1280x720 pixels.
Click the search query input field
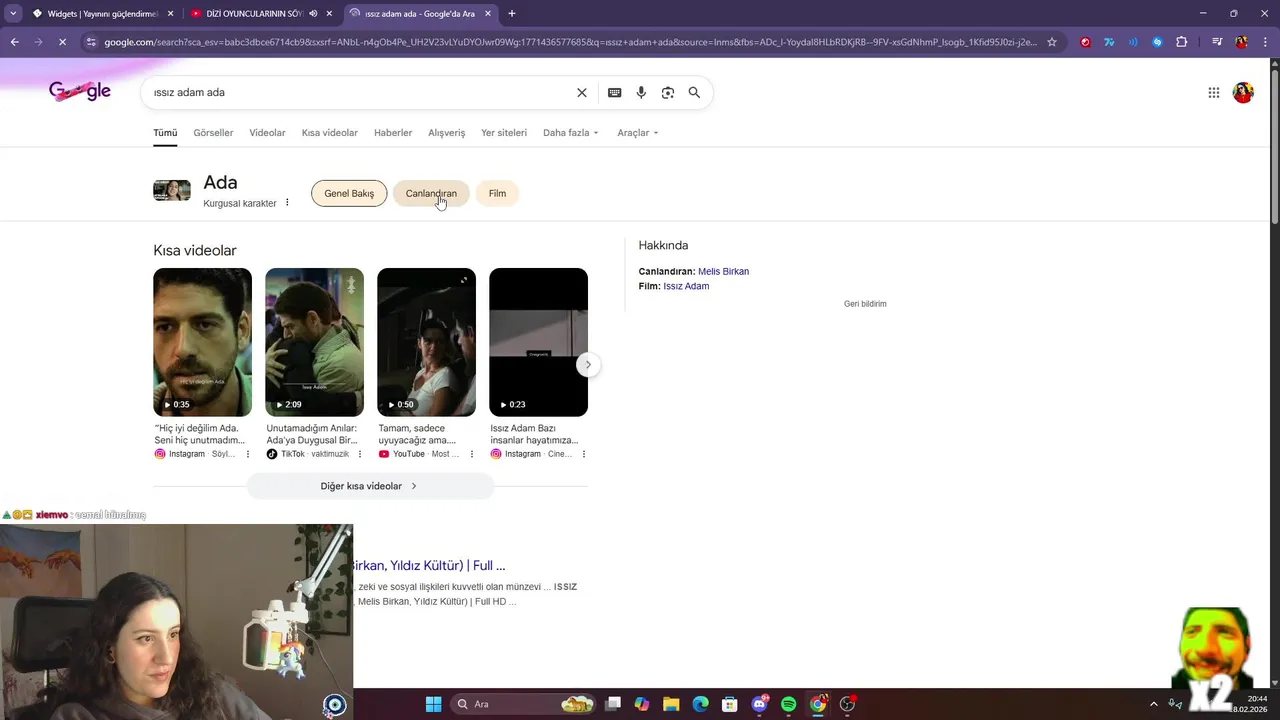click(x=360, y=92)
